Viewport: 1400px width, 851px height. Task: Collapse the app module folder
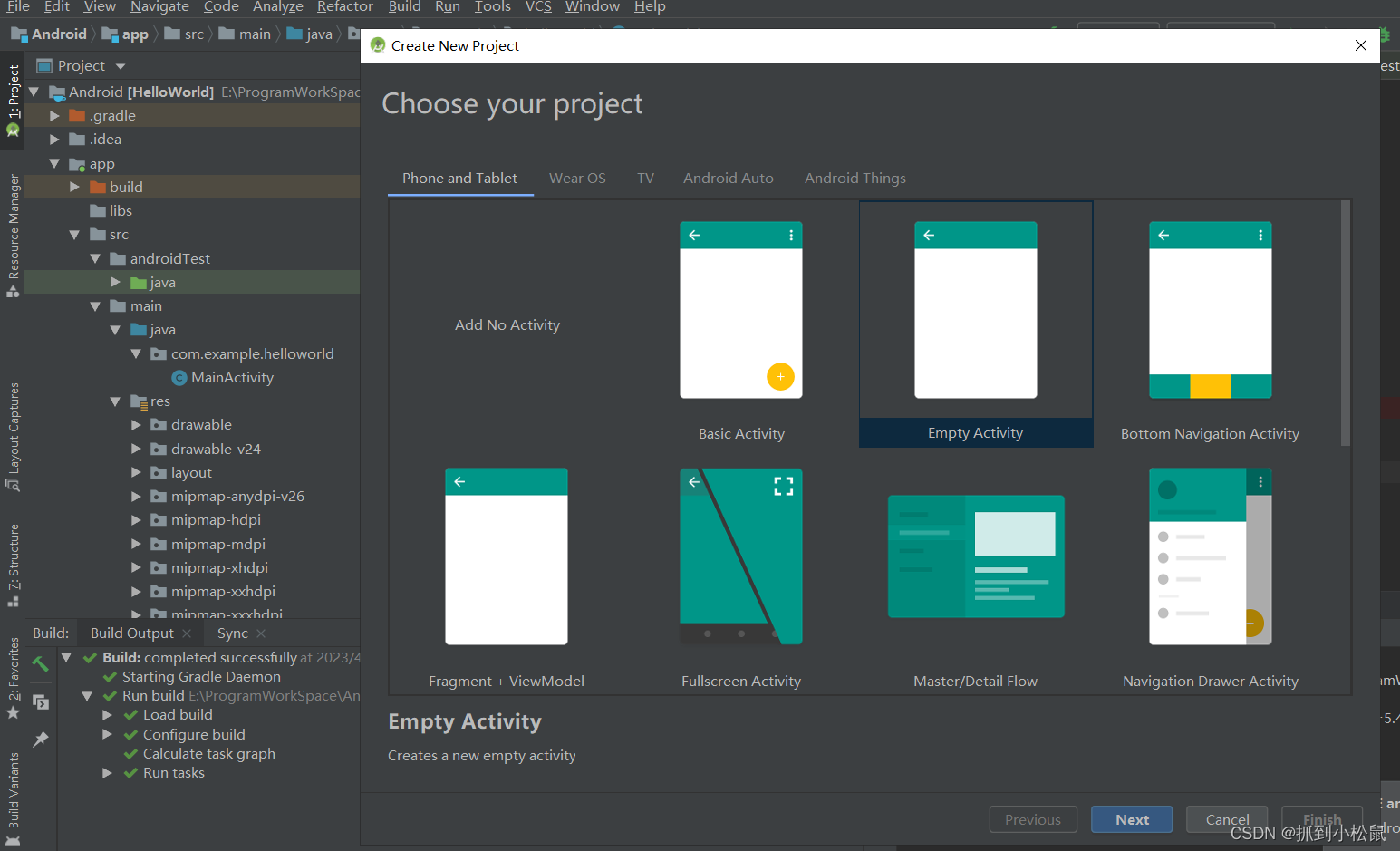coord(54,163)
